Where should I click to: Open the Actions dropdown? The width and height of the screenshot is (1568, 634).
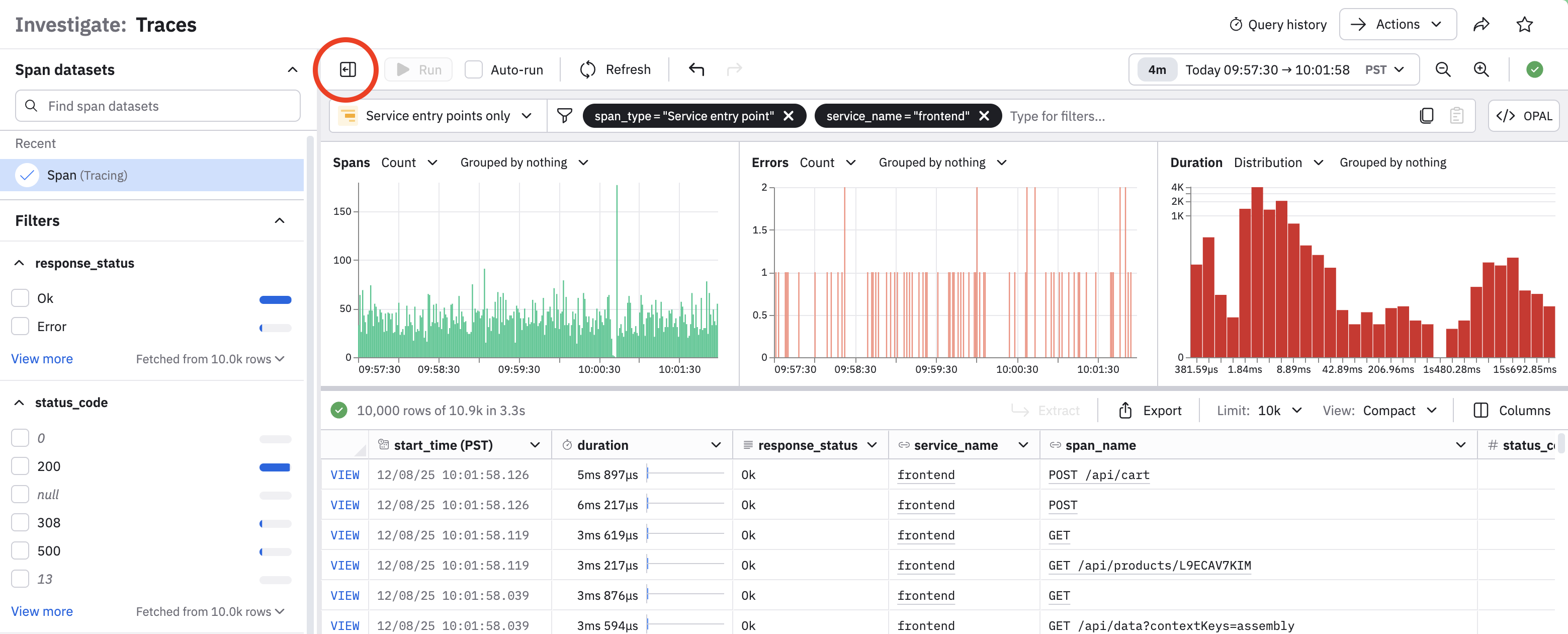click(x=1397, y=24)
